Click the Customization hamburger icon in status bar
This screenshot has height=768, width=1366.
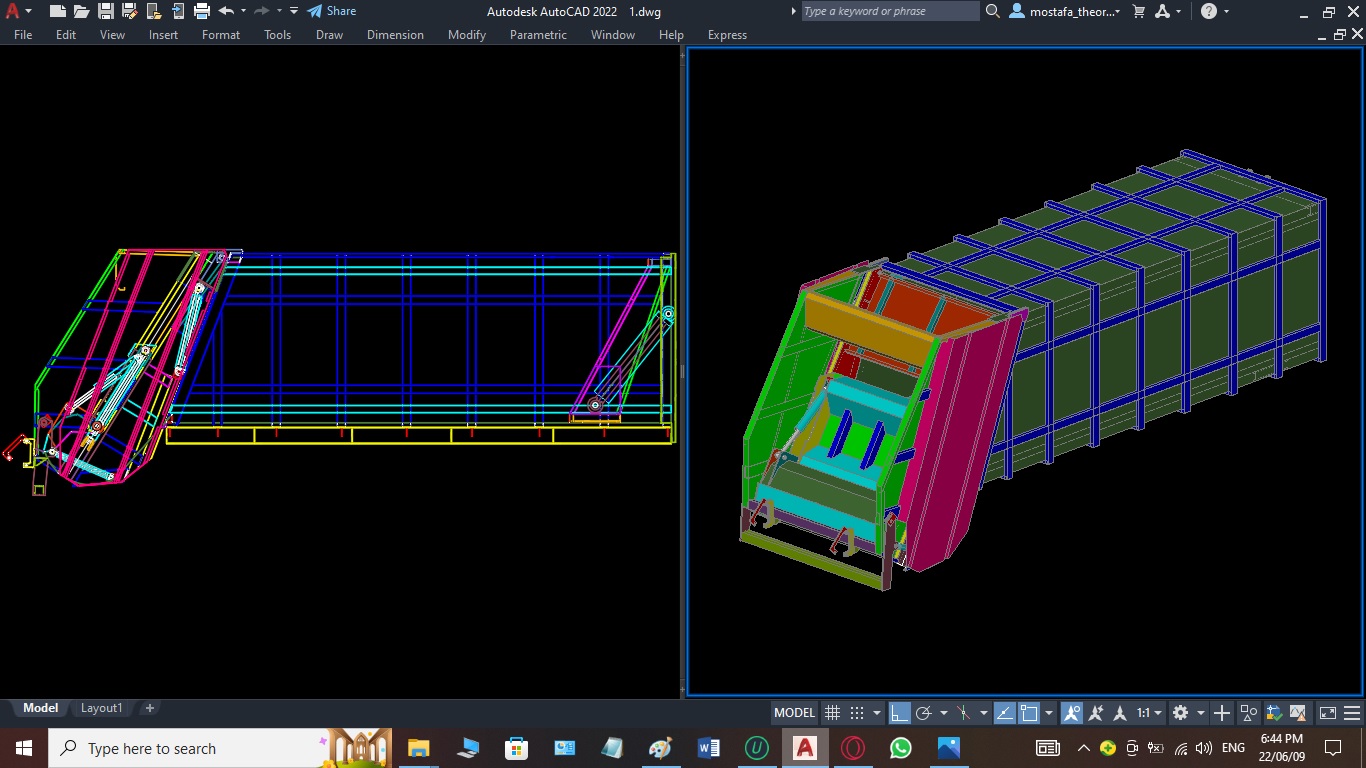(x=1351, y=713)
